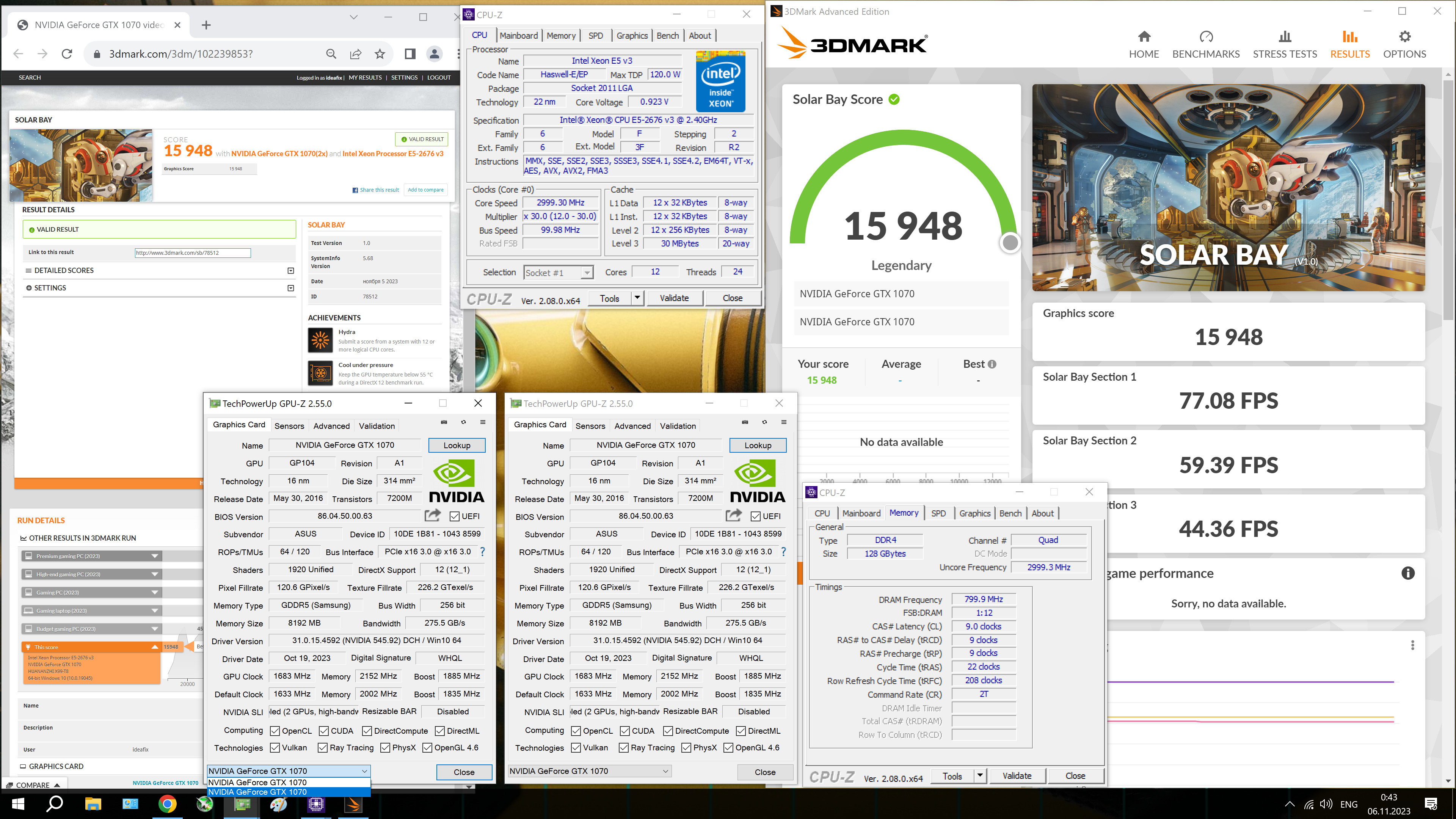Toggle the DirectCompute checkbox in left GPU-Z
Image resolution: width=1456 pixels, height=819 pixels.
tap(367, 731)
